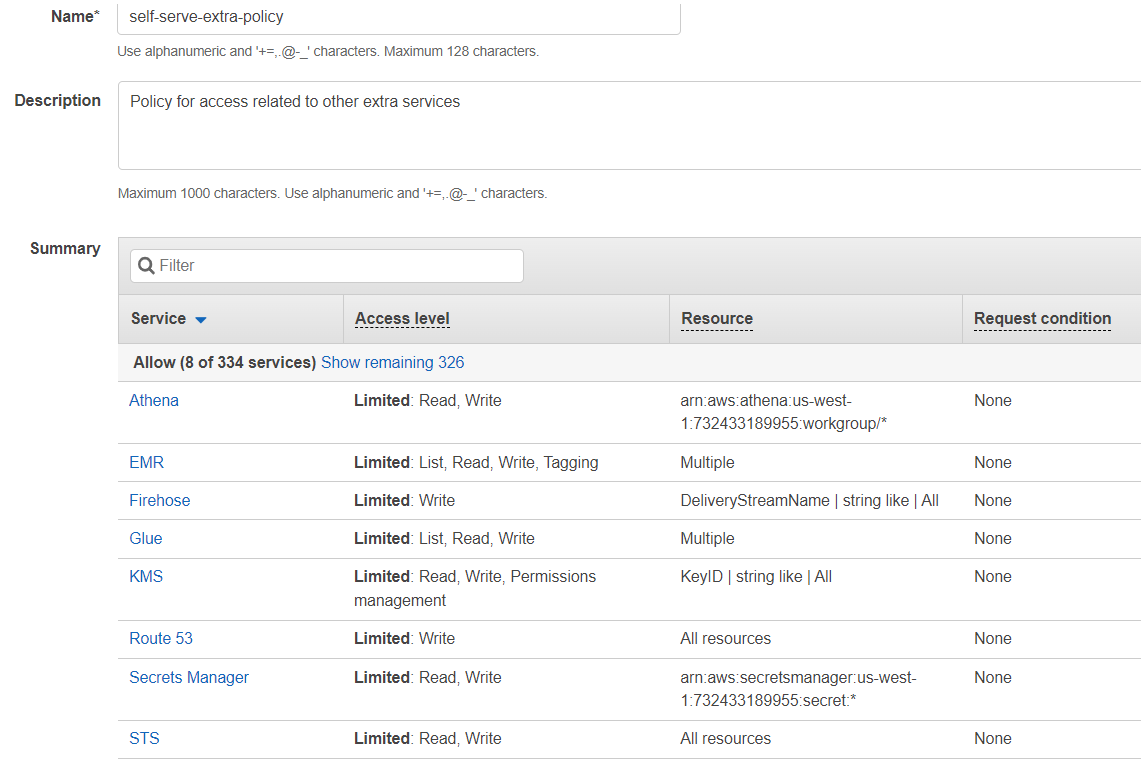Click the Athena workgroup ARN resource text
1141x772 pixels.
pos(784,412)
